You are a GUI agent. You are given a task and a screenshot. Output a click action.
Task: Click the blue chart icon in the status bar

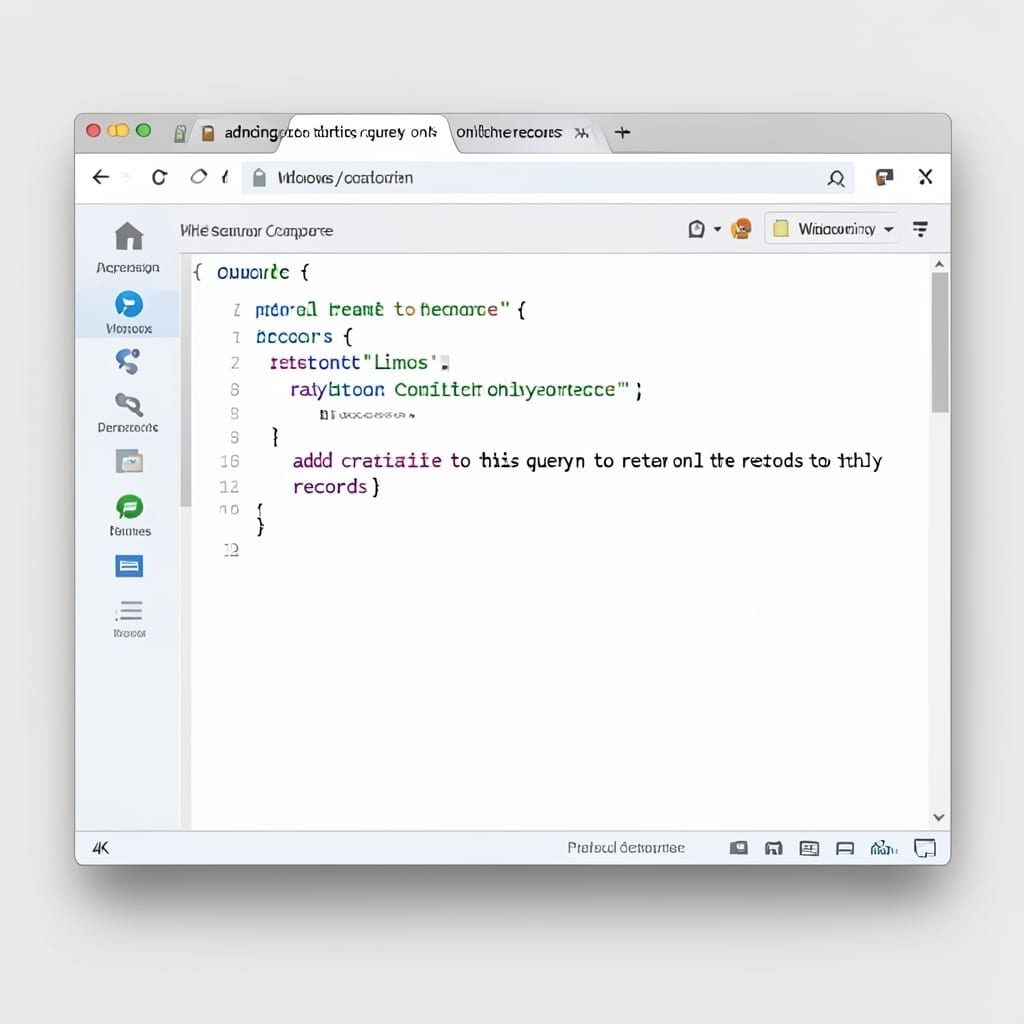[x=884, y=848]
